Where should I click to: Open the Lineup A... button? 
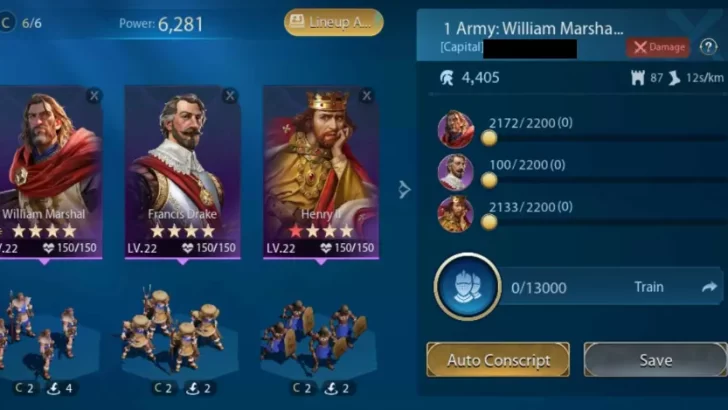(334, 22)
